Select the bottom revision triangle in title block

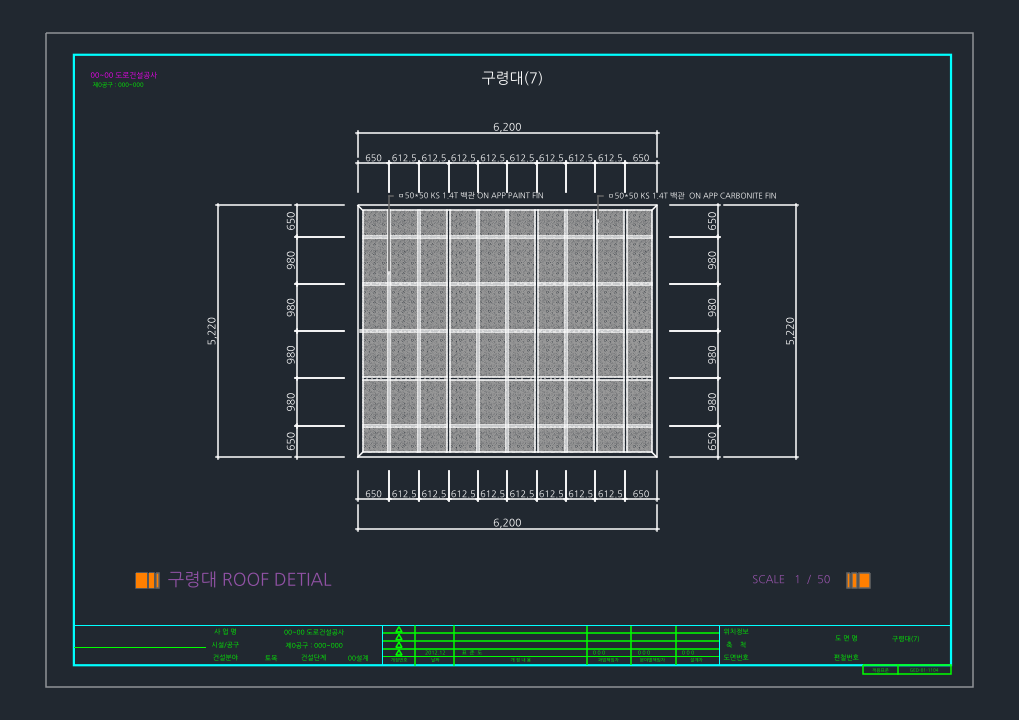coord(399,652)
